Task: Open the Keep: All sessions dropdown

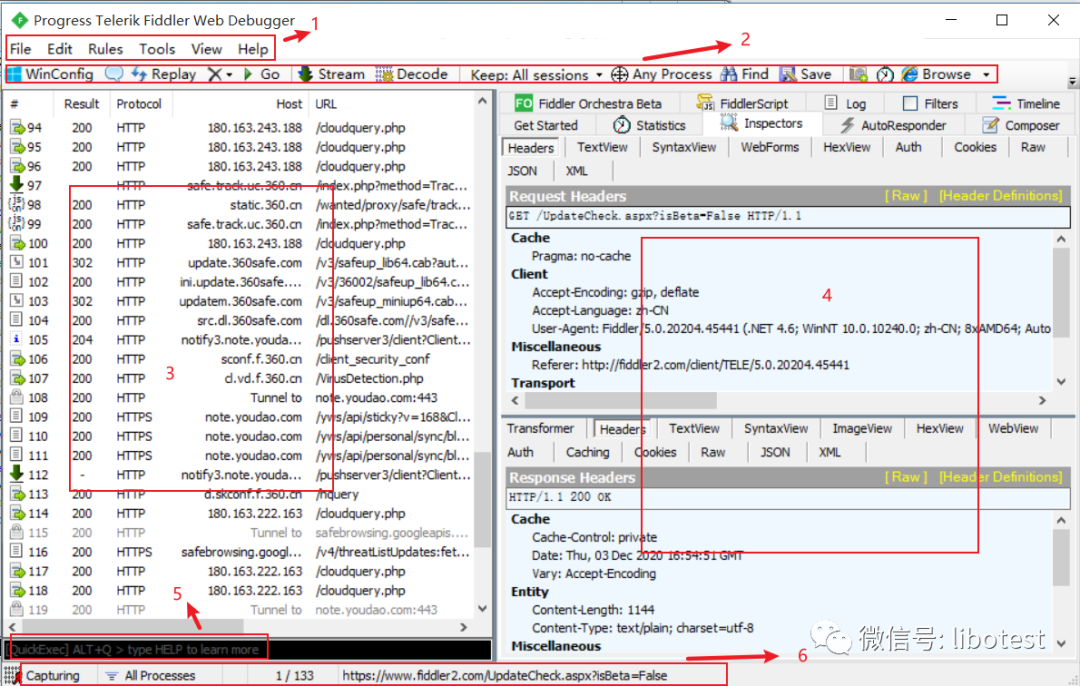Action: 536,74
